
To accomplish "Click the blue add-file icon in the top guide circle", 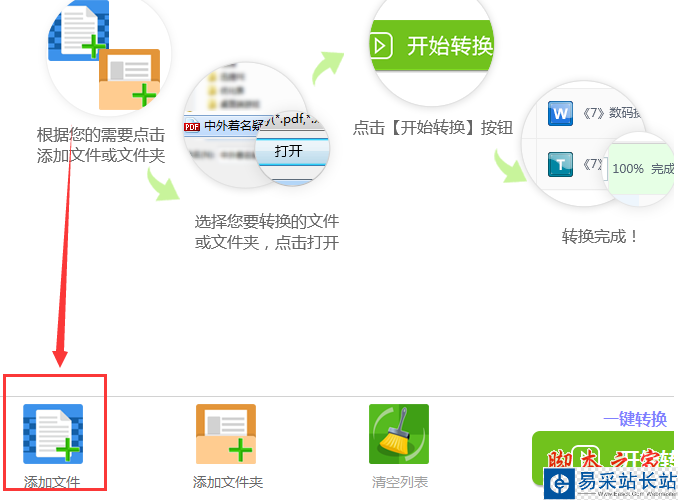I will 78,30.
